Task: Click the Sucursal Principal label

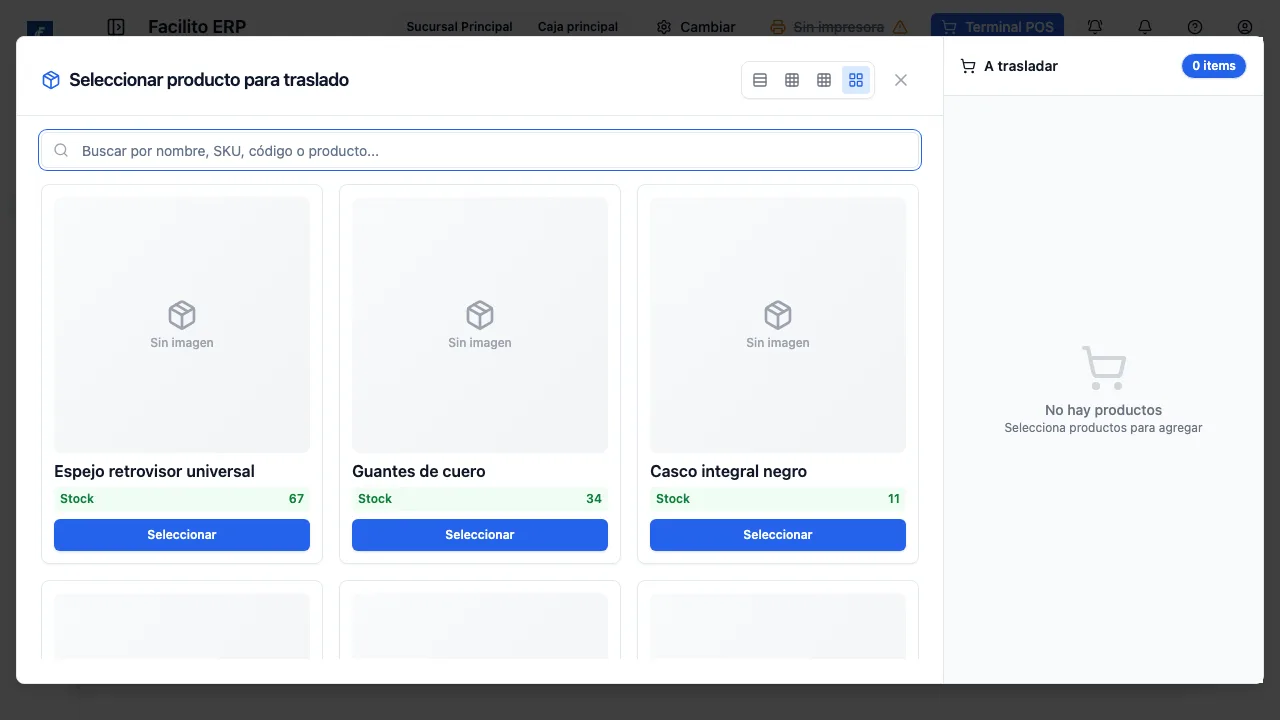Action: (x=459, y=27)
